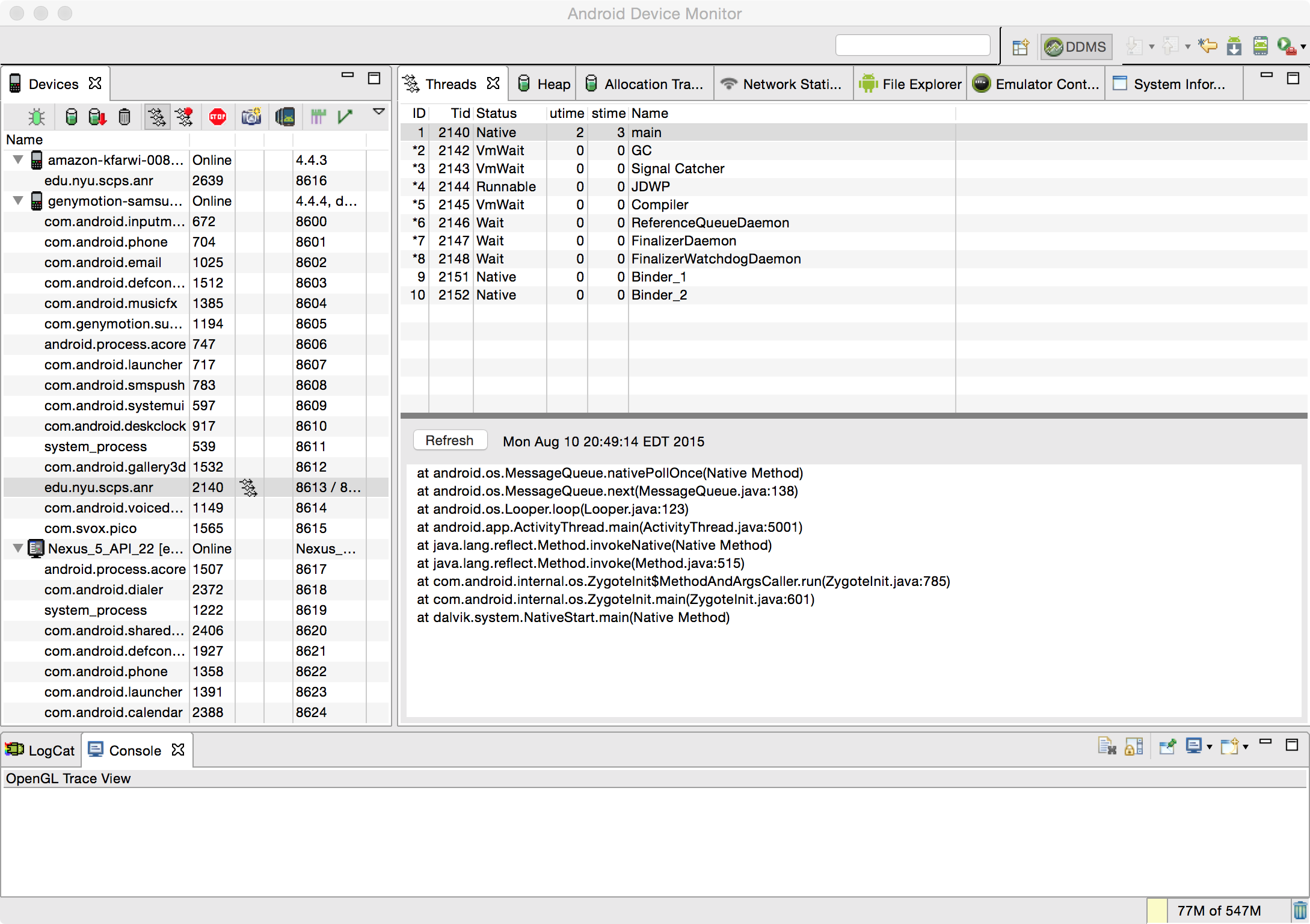Select the com.android.email process
Image resolution: width=1310 pixels, height=924 pixels.
tap(196, 262)
